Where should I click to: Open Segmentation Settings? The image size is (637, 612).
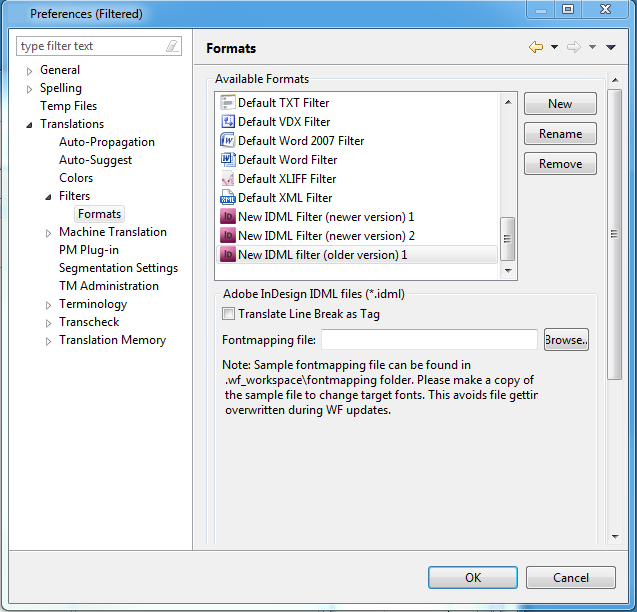click(118, 268)
